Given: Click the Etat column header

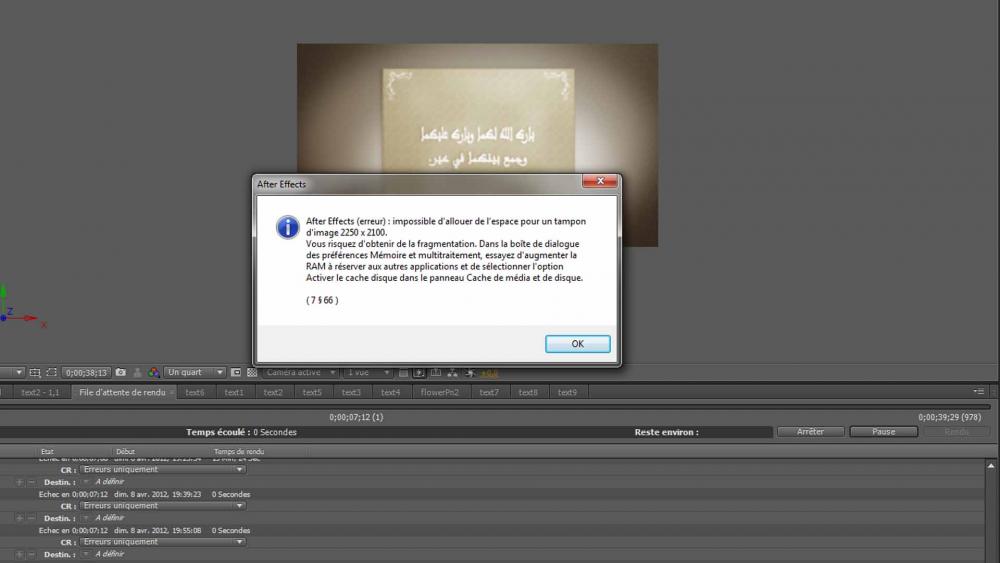Looking at the screenshot, I should (47, 451).
